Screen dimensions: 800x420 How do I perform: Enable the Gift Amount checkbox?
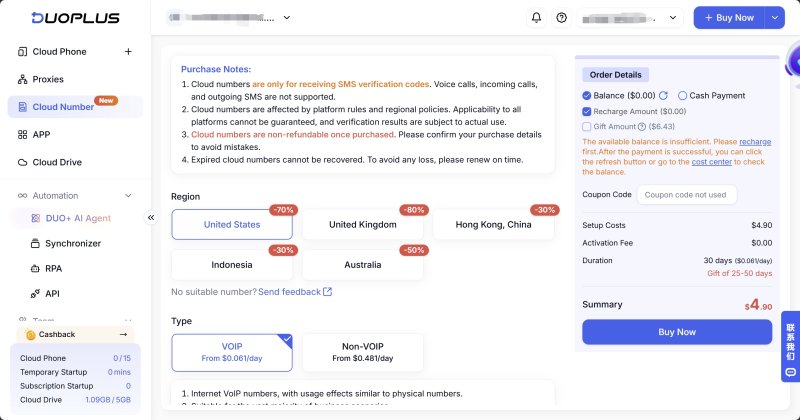tap(587, 127)
